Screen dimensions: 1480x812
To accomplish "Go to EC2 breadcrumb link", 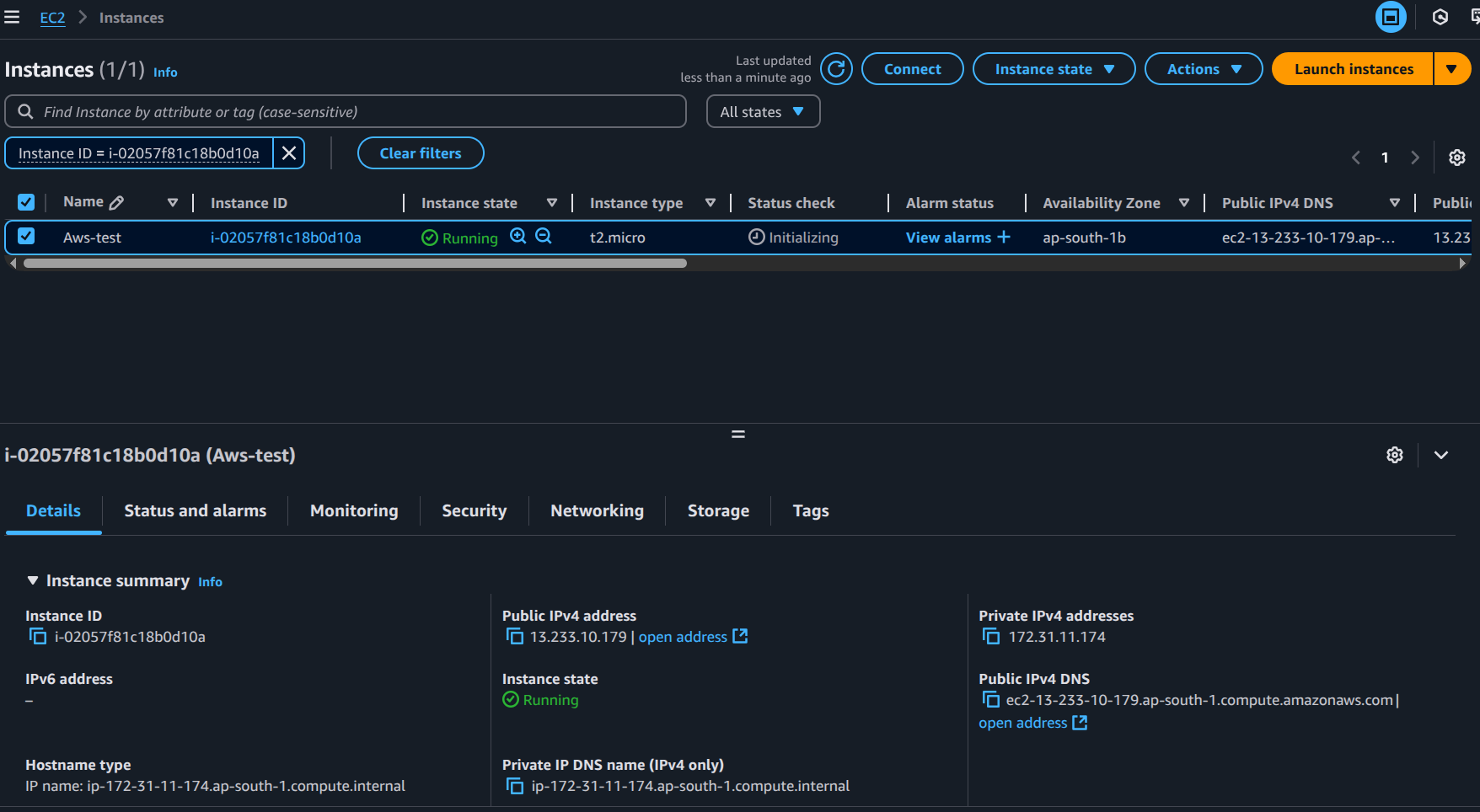I will pos(52,18).
